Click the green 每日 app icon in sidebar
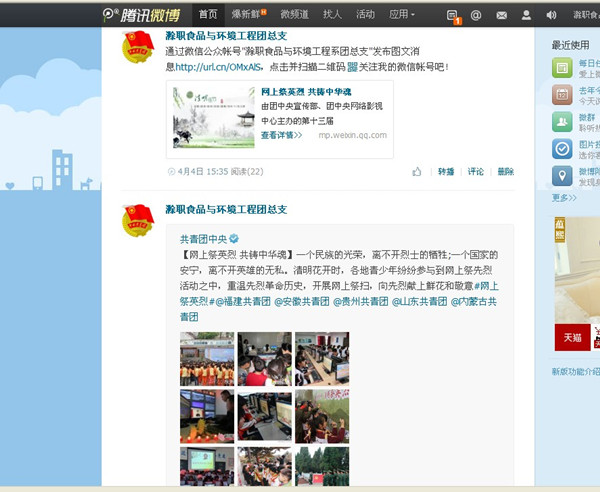This screenshot has height=492, width=600. [562, 68]
